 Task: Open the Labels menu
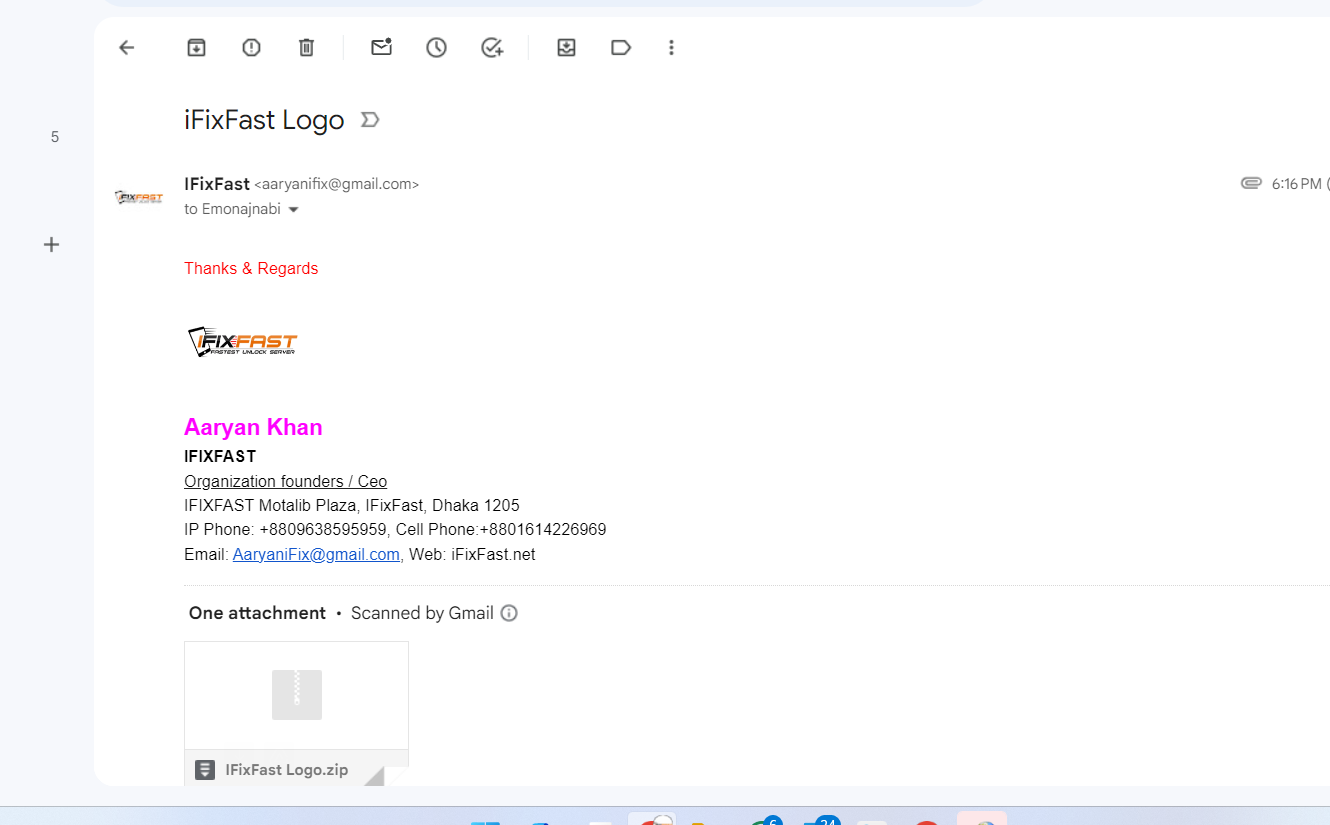point(620,47)
